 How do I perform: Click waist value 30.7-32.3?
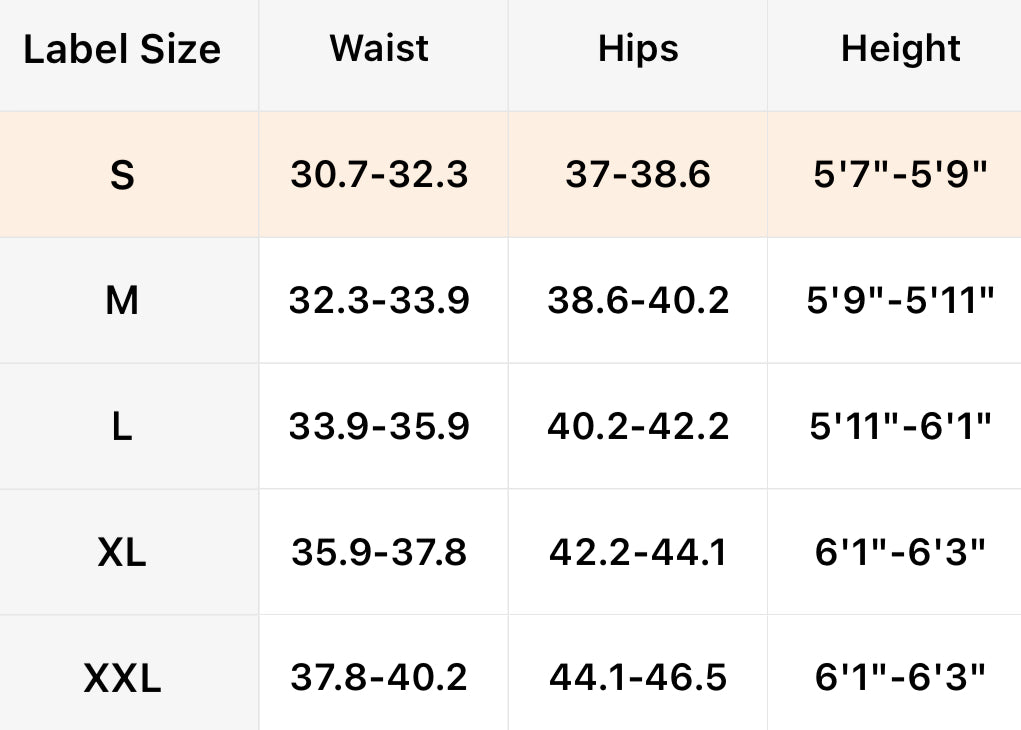(379, 175)
